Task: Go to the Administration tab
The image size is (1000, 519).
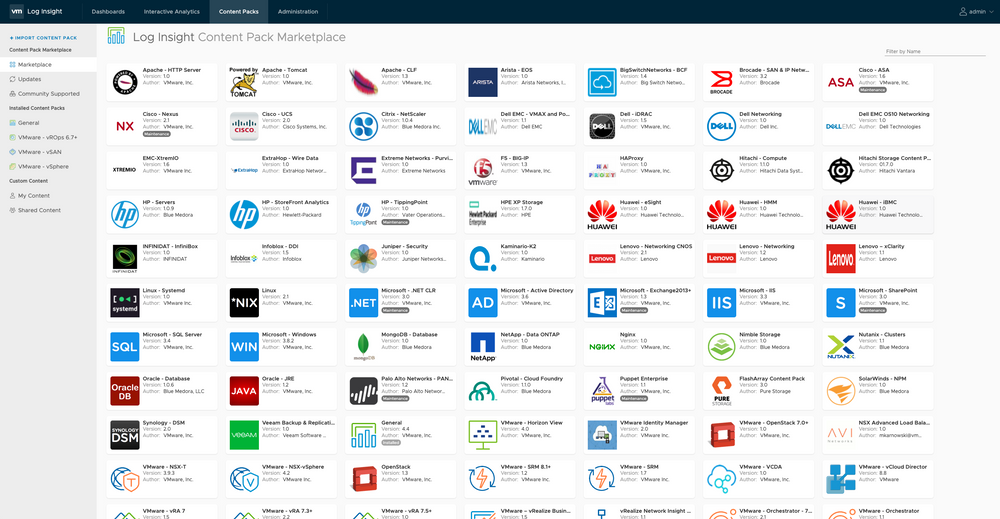Action: (298, 12)
